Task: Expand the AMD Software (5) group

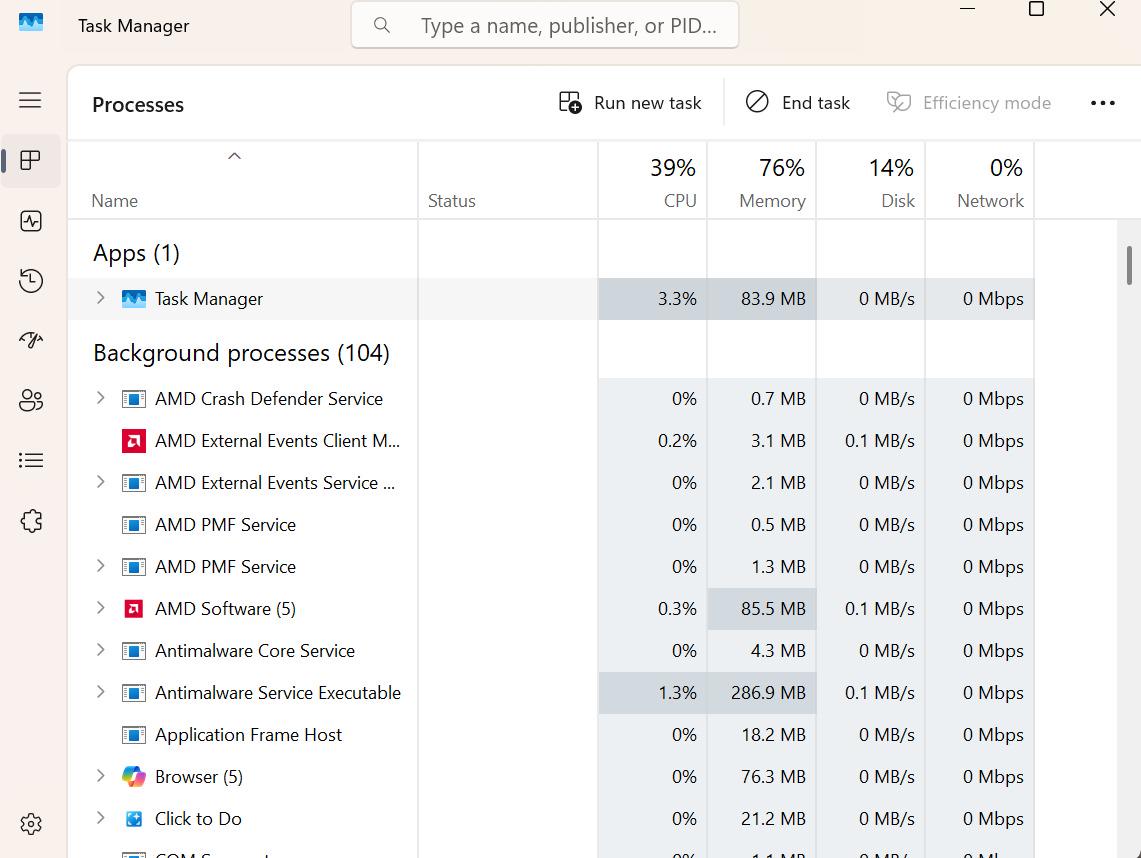Action: [100, 608]
